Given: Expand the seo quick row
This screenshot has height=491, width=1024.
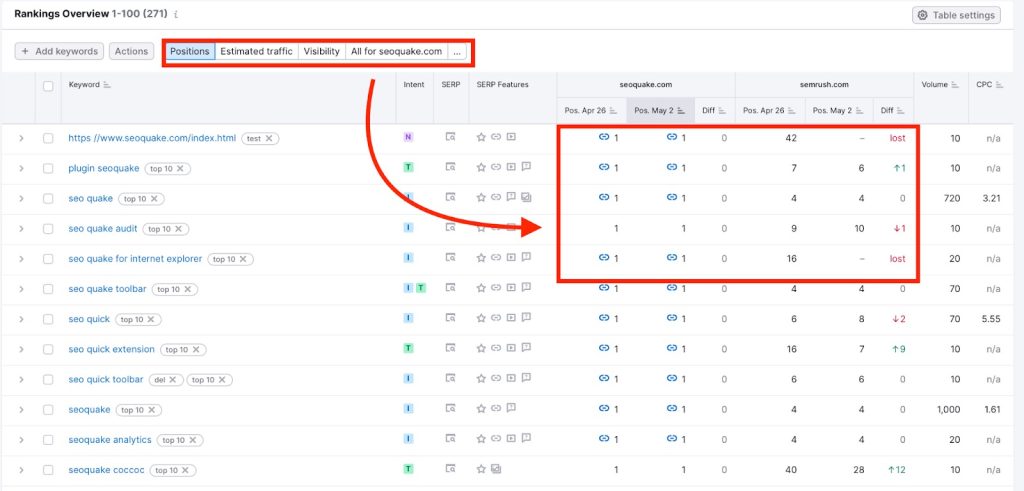Looking at the screenshot, I should point(21,319).
